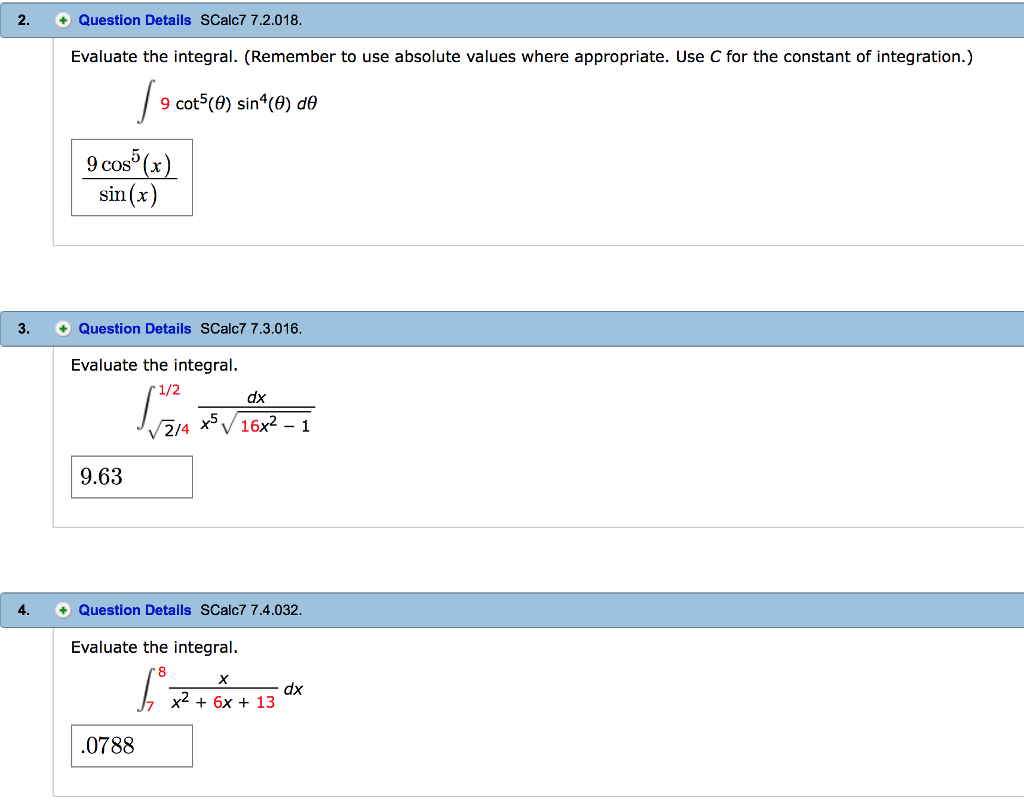Viewport: 1024px width, 801px height.
Task: Click the question number label 3
Action: point(23,328)
